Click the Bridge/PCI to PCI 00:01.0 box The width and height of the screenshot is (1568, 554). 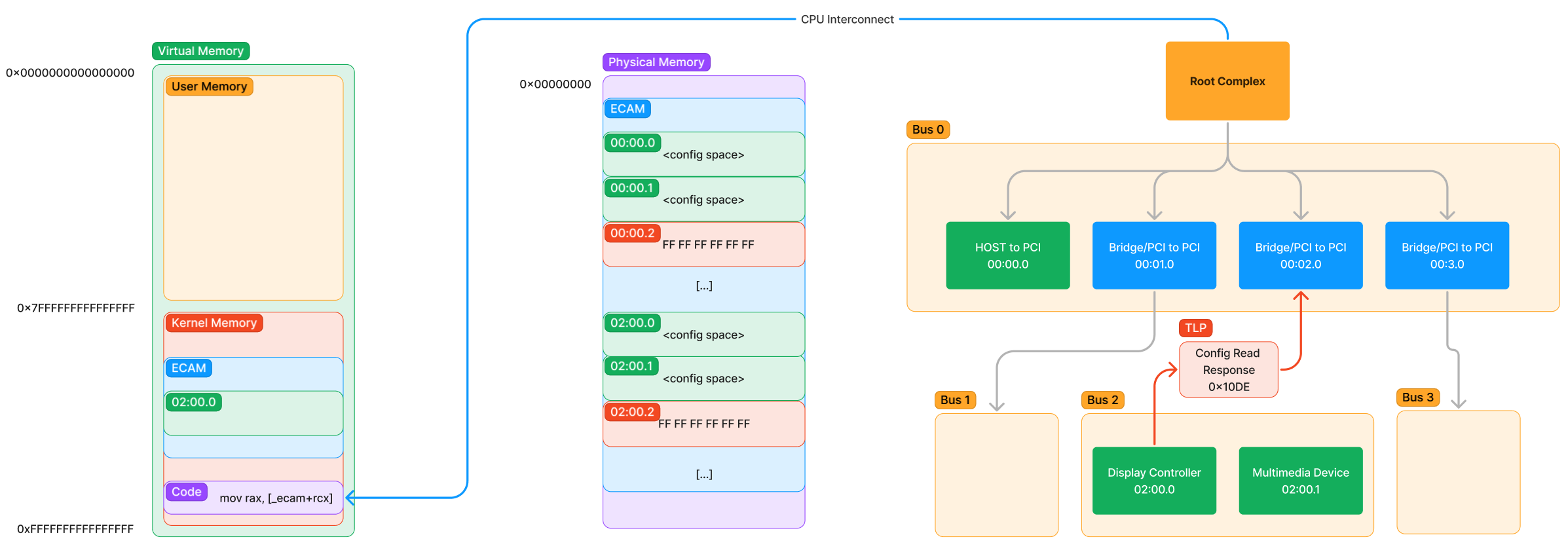[x=1153, y=255]
